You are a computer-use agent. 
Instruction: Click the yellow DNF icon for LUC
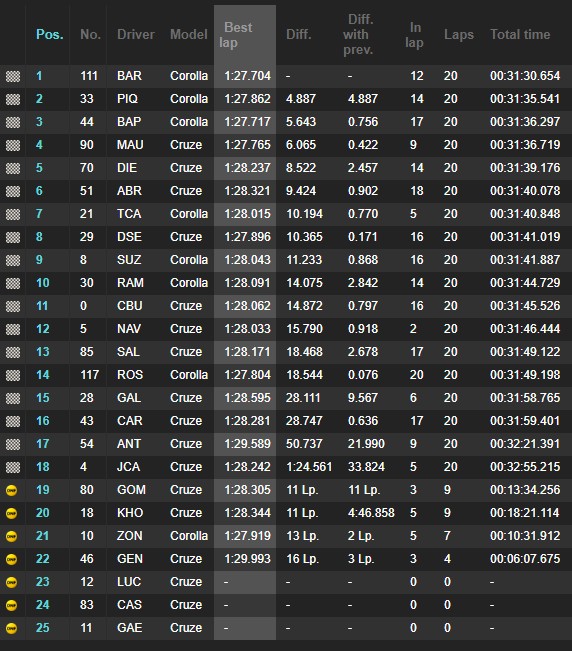(x=12, y=582)
